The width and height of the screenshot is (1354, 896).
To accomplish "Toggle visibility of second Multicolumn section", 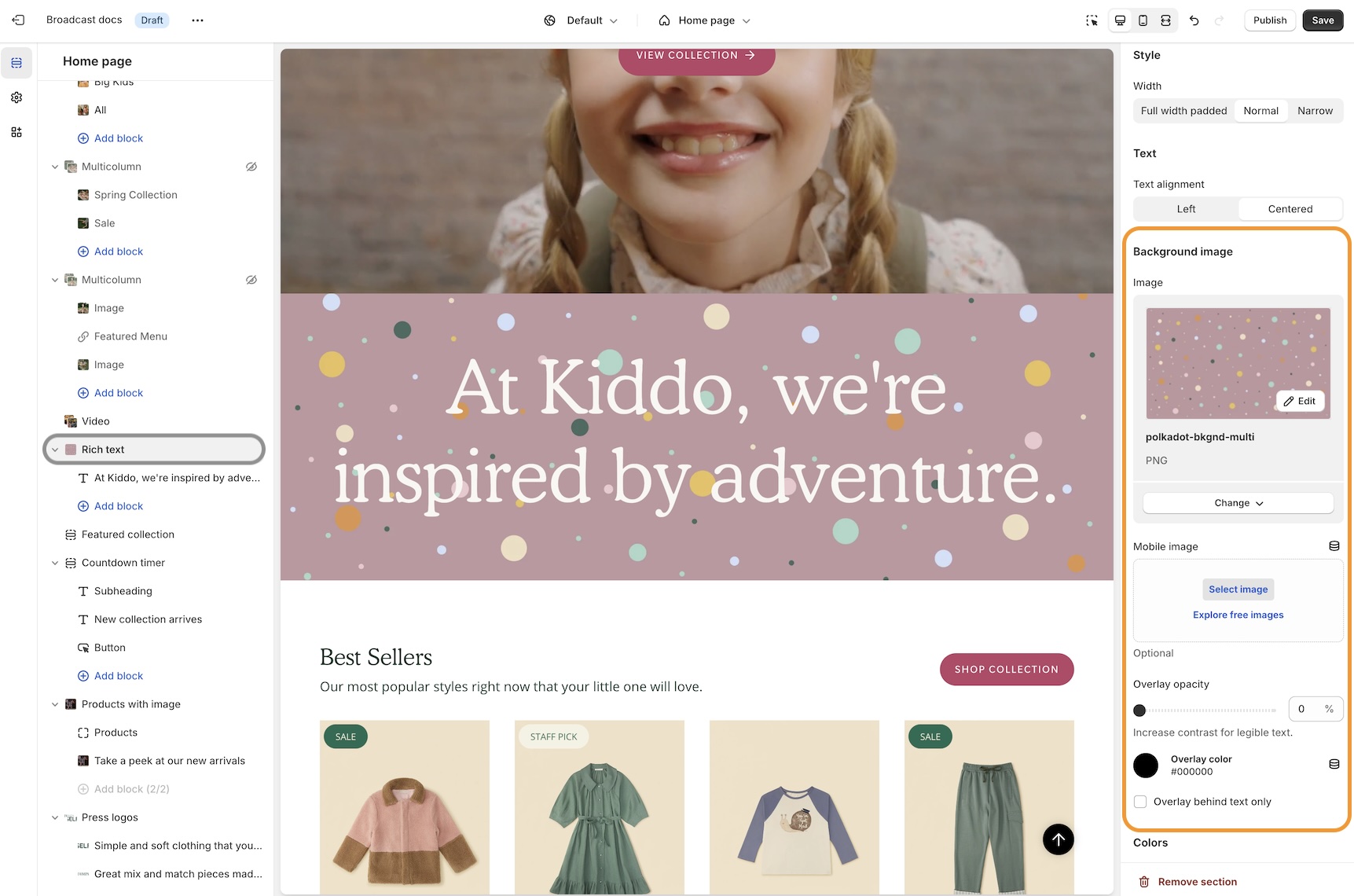I will tap(251, 280).
